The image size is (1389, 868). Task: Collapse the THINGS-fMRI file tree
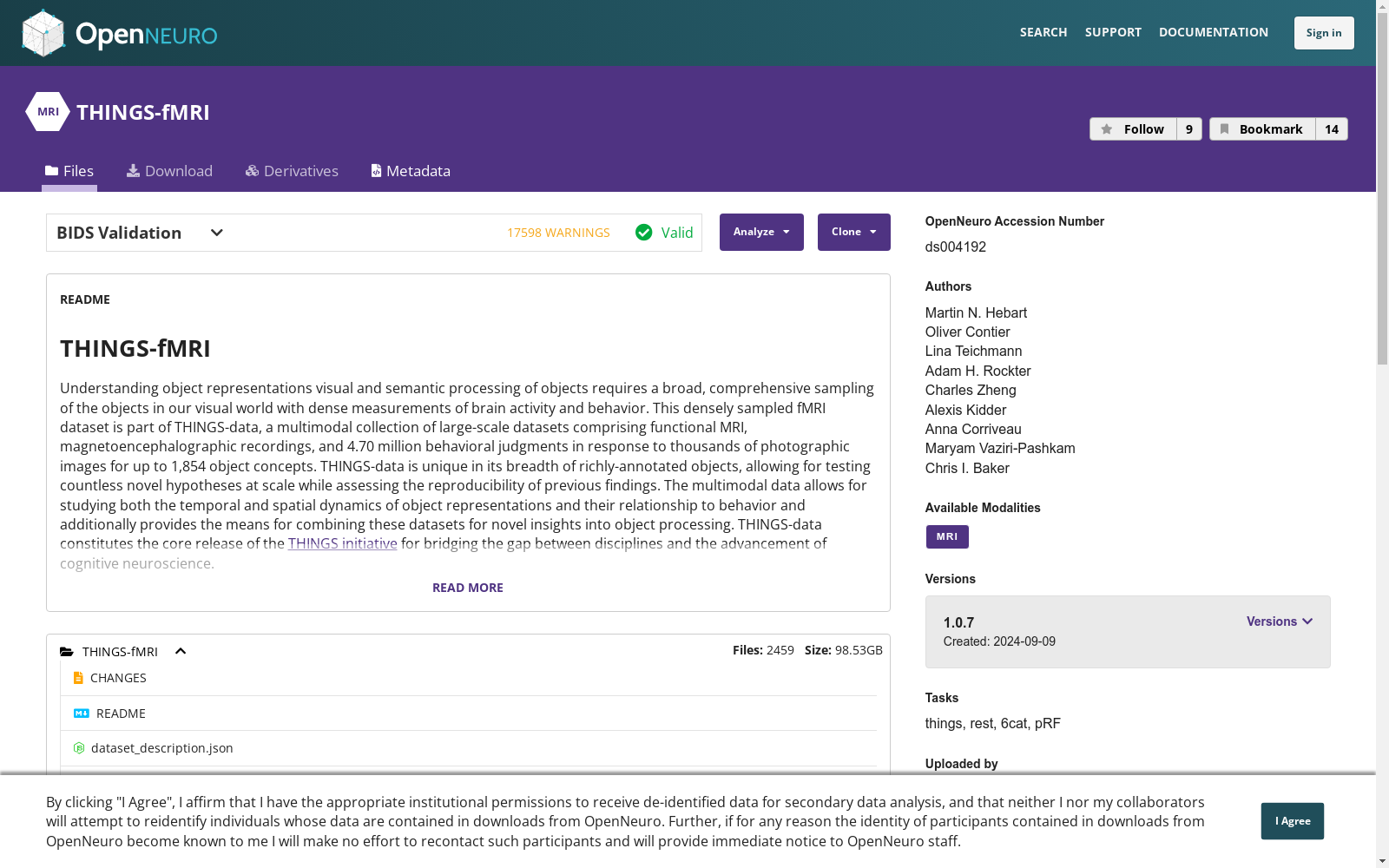click(x=181, y=652)
